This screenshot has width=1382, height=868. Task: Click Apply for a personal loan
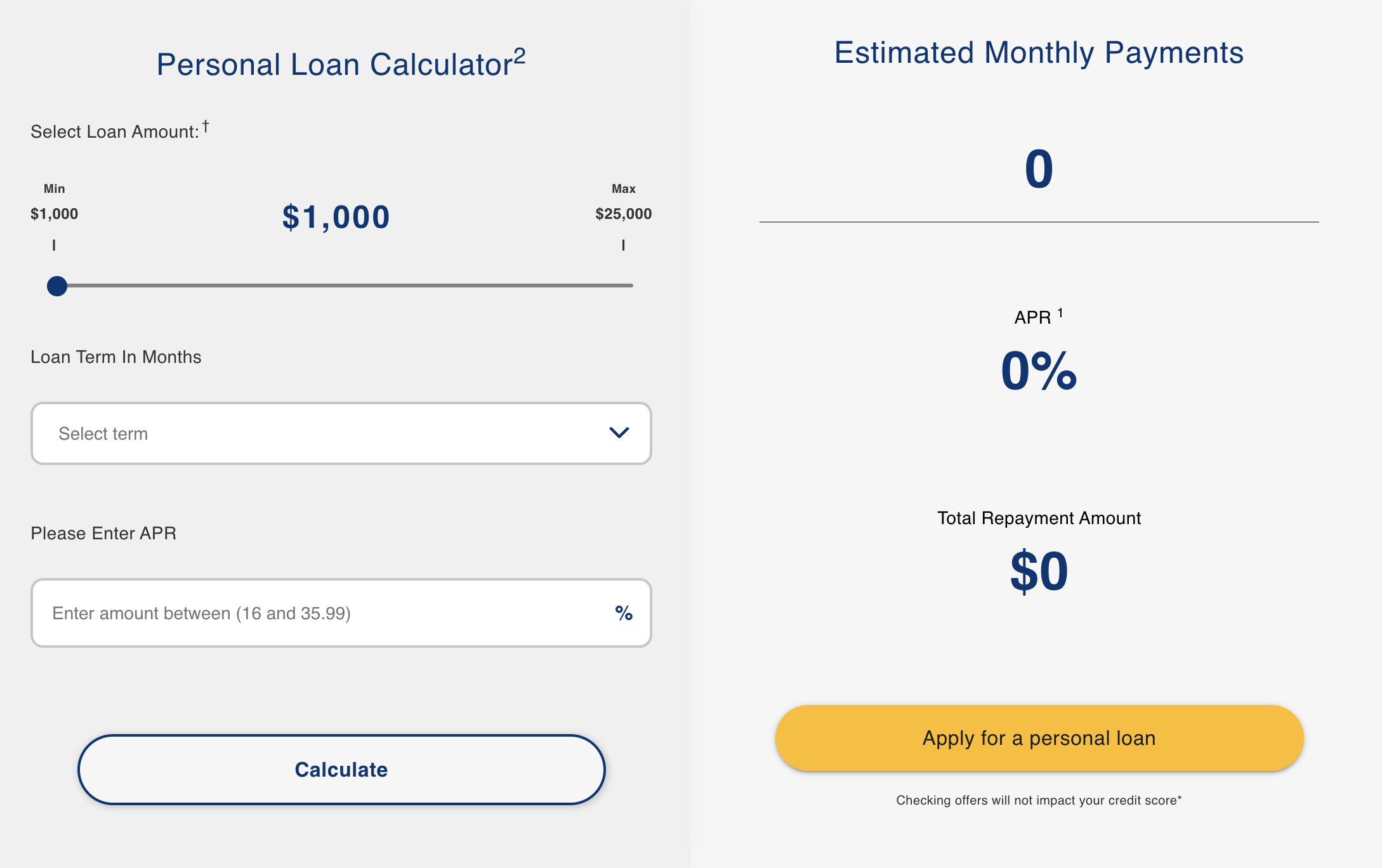pyautogui.click(x=1039, y=738)
